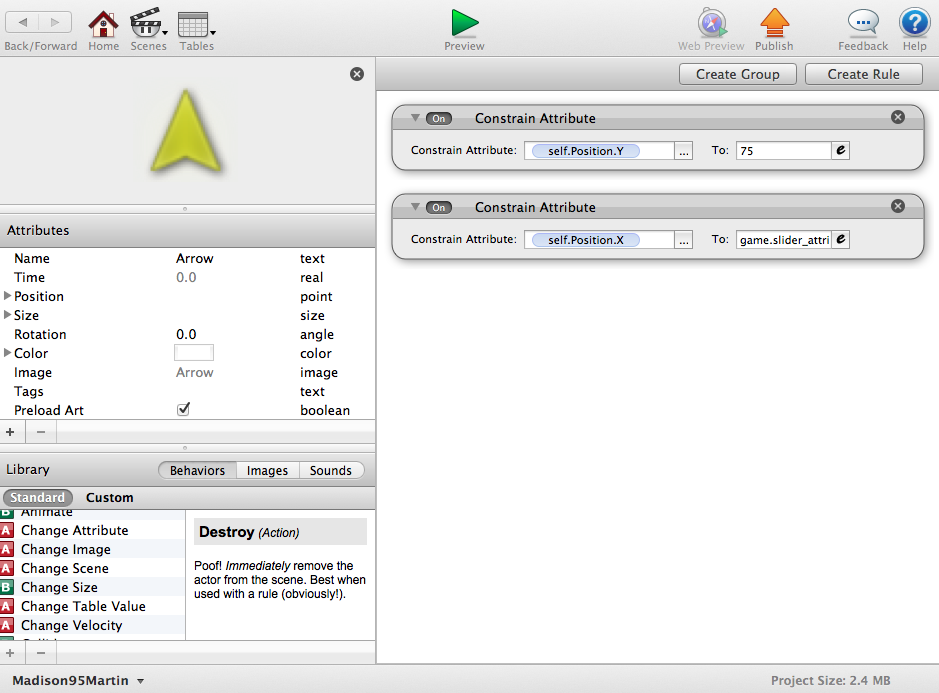Click Create Rule button
This screenshot has height=693, width=939.
pyautogui.click(x=864, y=74)
